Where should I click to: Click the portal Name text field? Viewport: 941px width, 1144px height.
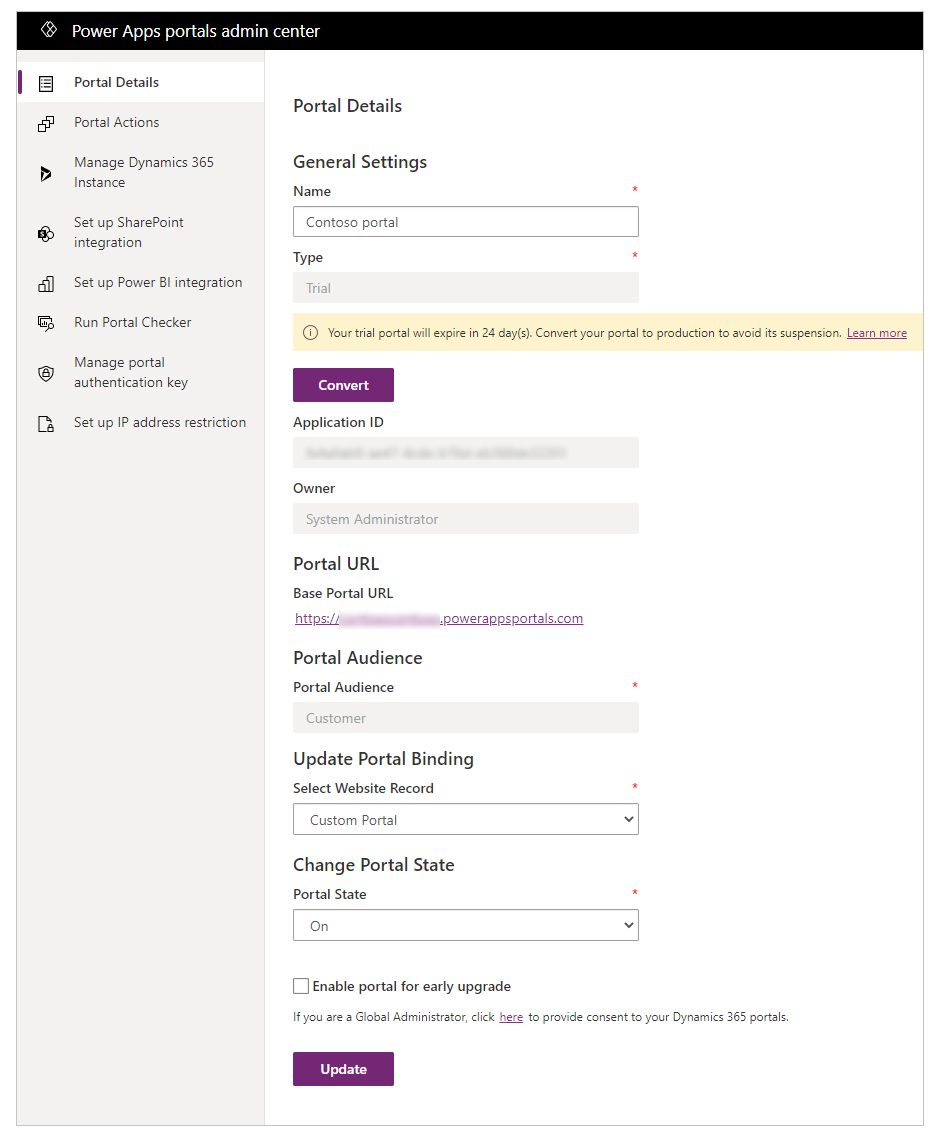(x=465, y=222)
